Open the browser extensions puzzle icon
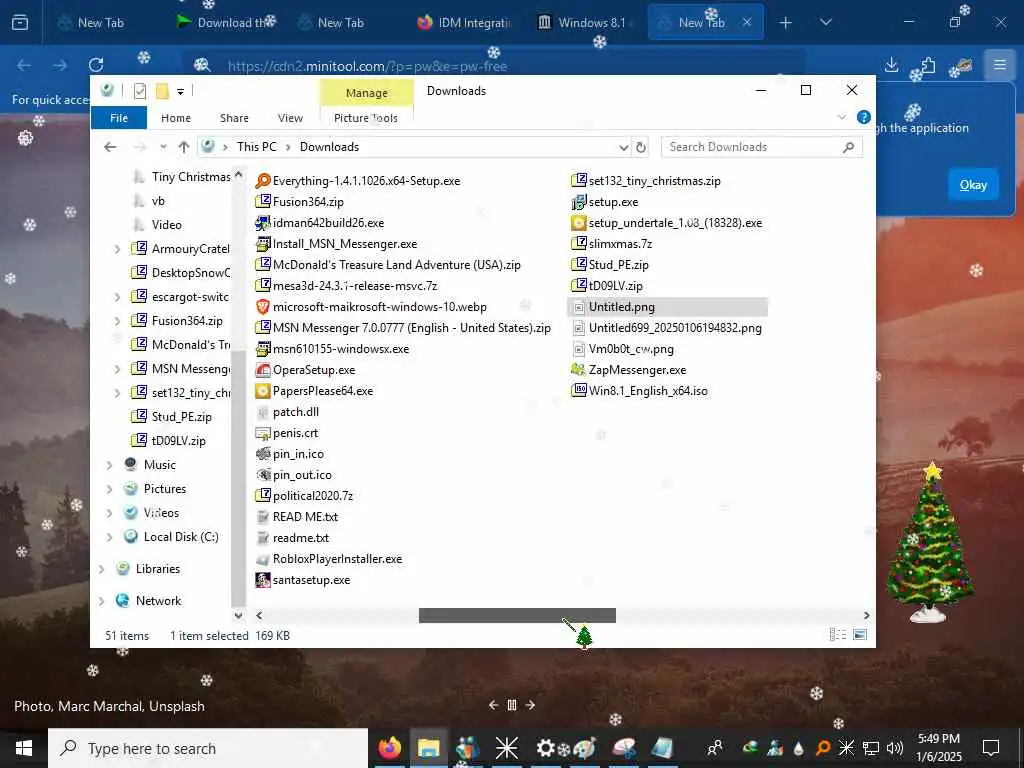Viewport: 1024px width, 768px height. [927, 65]
